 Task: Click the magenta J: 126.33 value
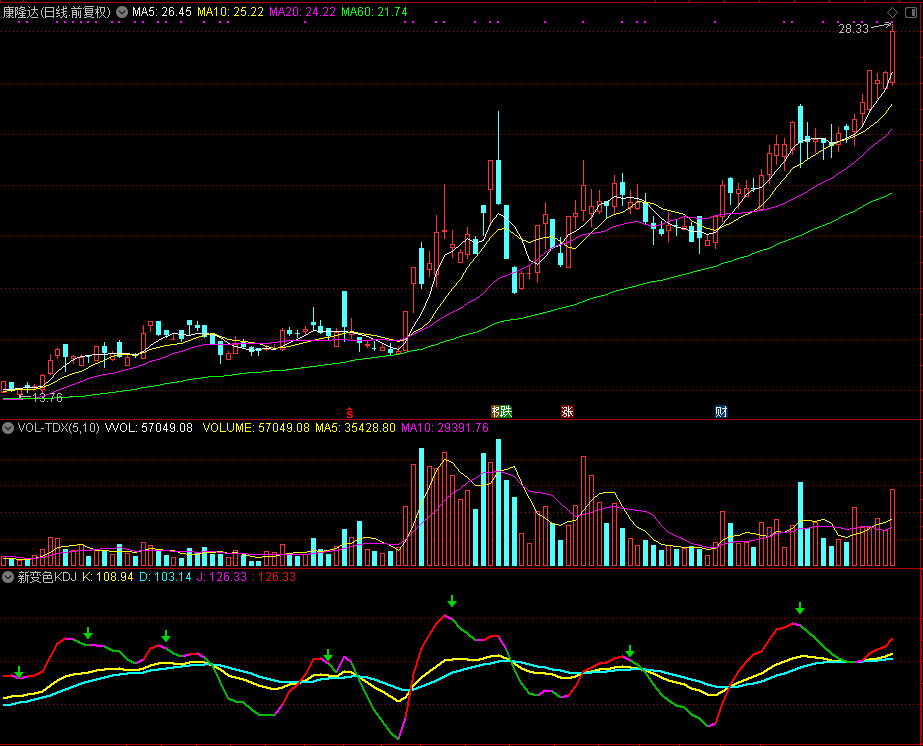click(x=222, y=577)
